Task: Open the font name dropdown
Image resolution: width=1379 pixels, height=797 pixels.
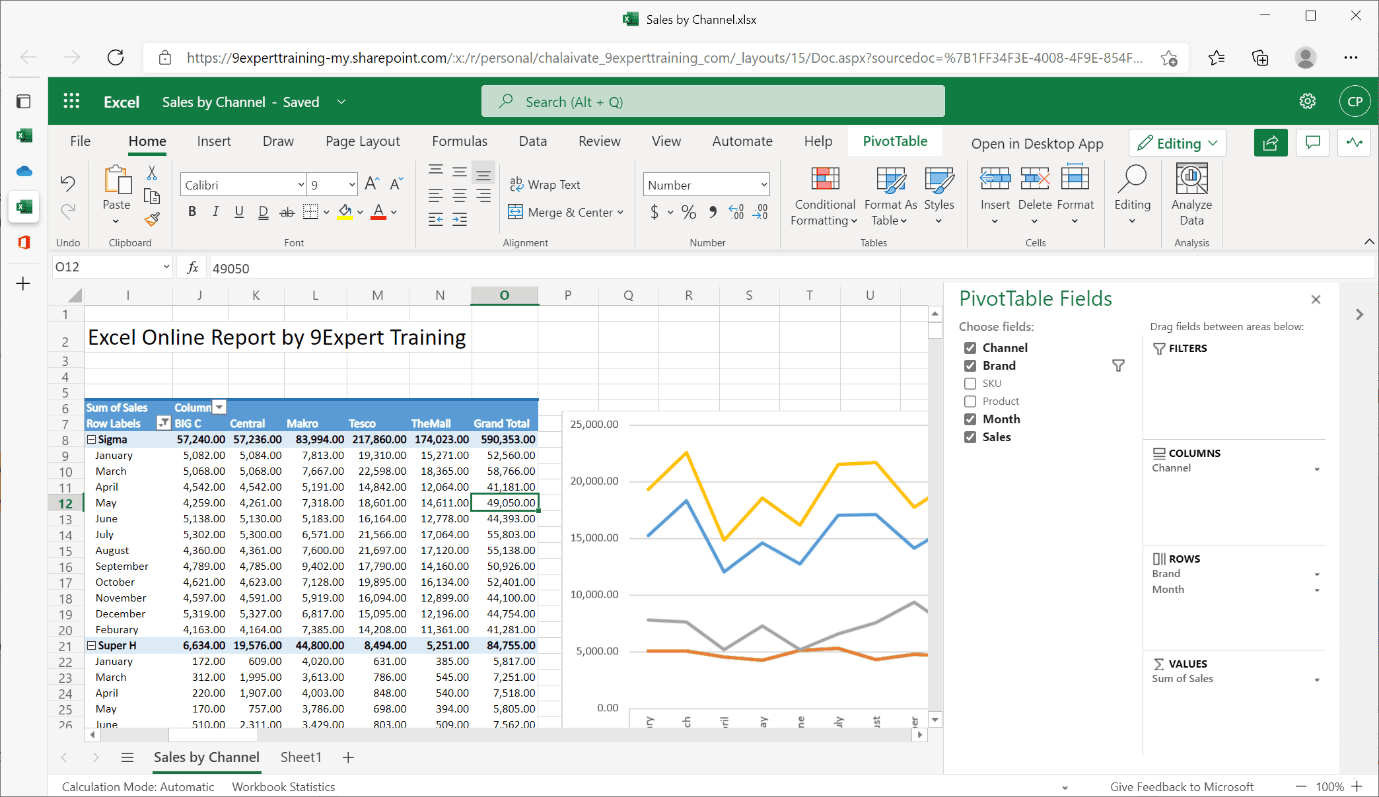Action: point(300,184)
